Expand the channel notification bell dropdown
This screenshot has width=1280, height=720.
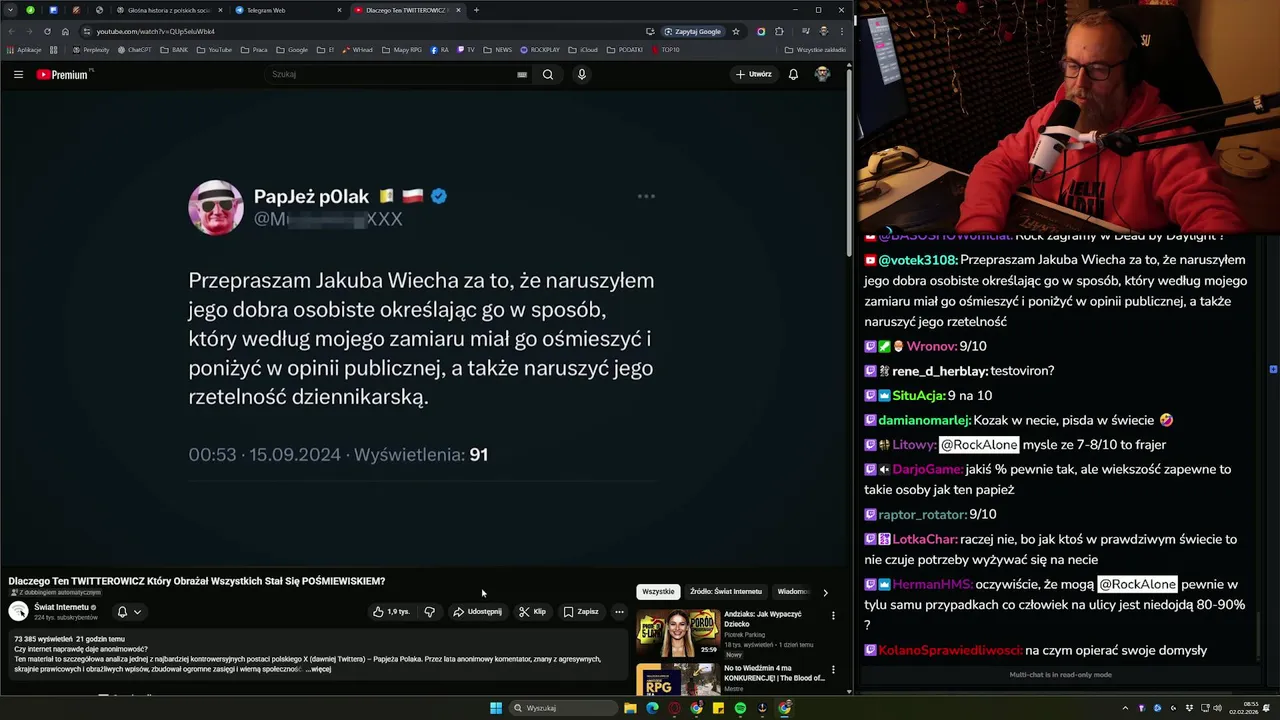pyautogui.click(x=129, y=611)
